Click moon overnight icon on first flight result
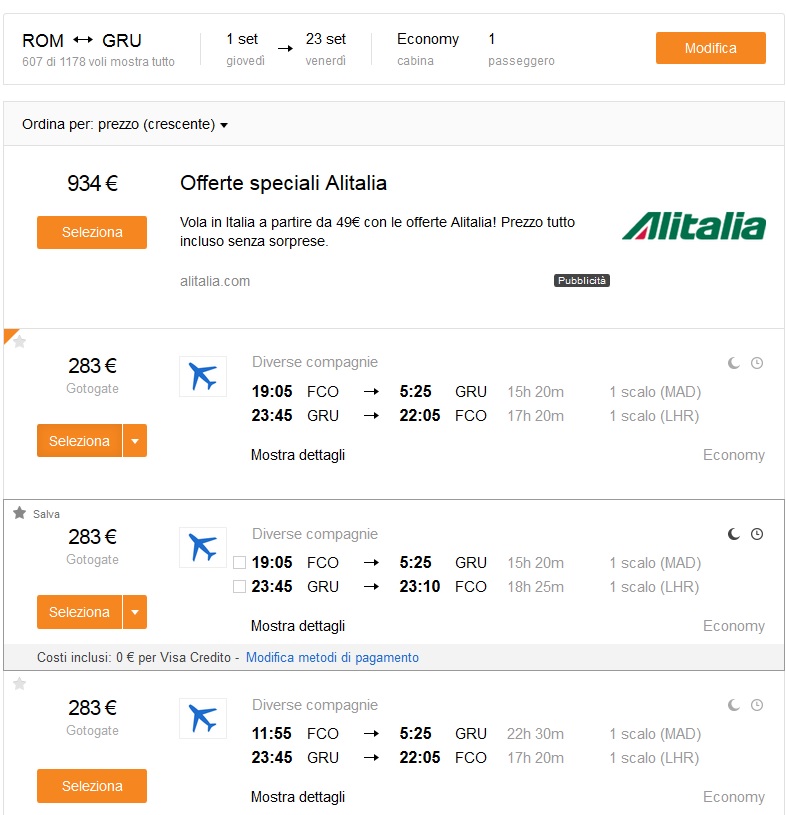This screenshot has height=815, width=786. pos(733,363)
